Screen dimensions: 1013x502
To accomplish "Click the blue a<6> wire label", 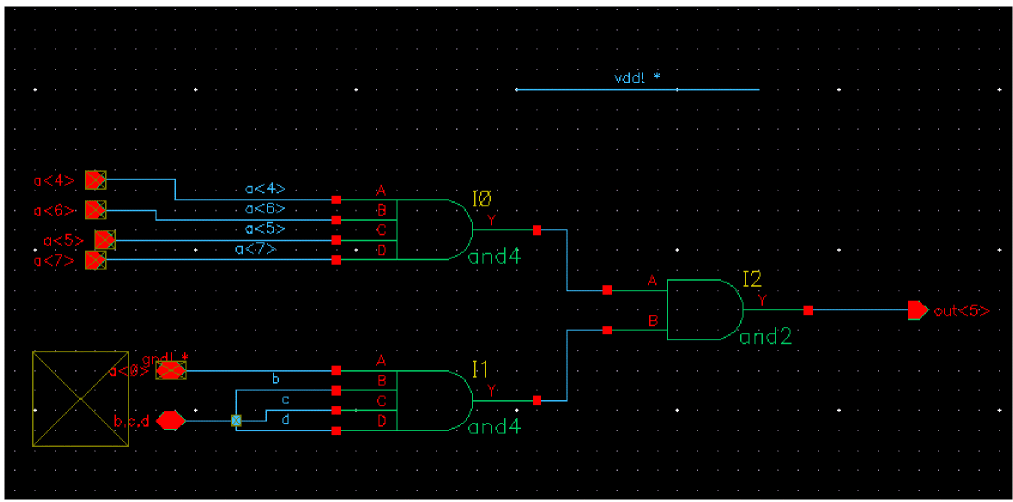I will coord(265,209).
